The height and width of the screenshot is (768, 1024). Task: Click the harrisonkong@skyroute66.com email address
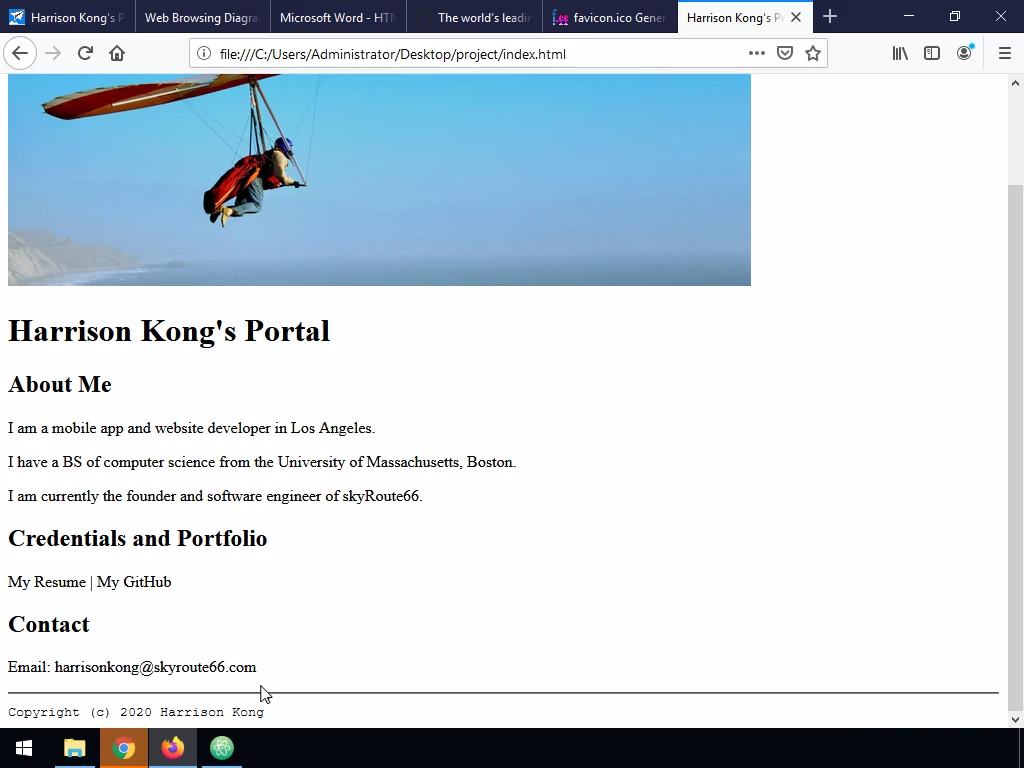[155, 667]
